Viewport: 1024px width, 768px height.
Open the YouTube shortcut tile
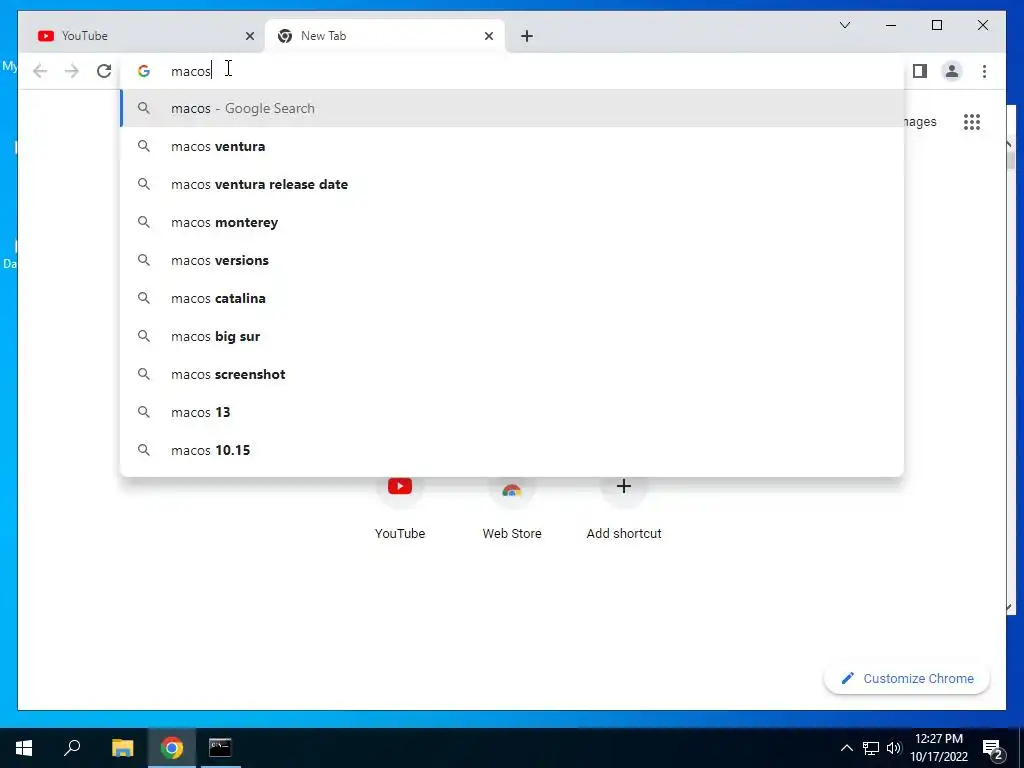400,508
